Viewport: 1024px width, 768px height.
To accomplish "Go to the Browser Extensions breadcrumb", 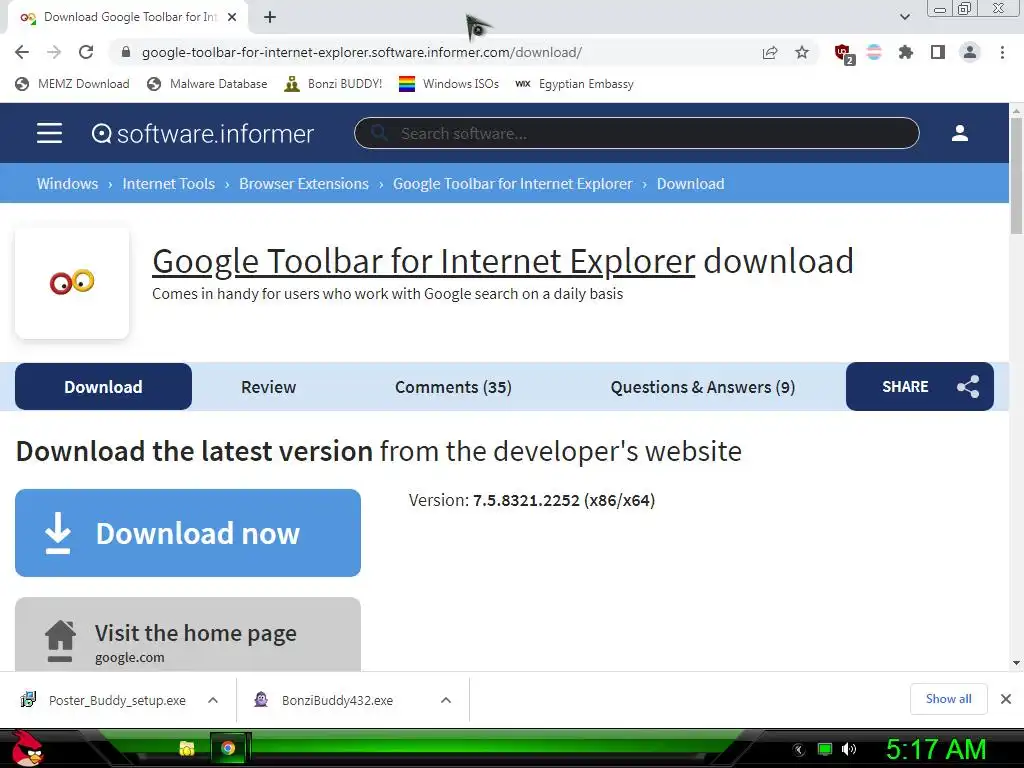I will [304, 184].
